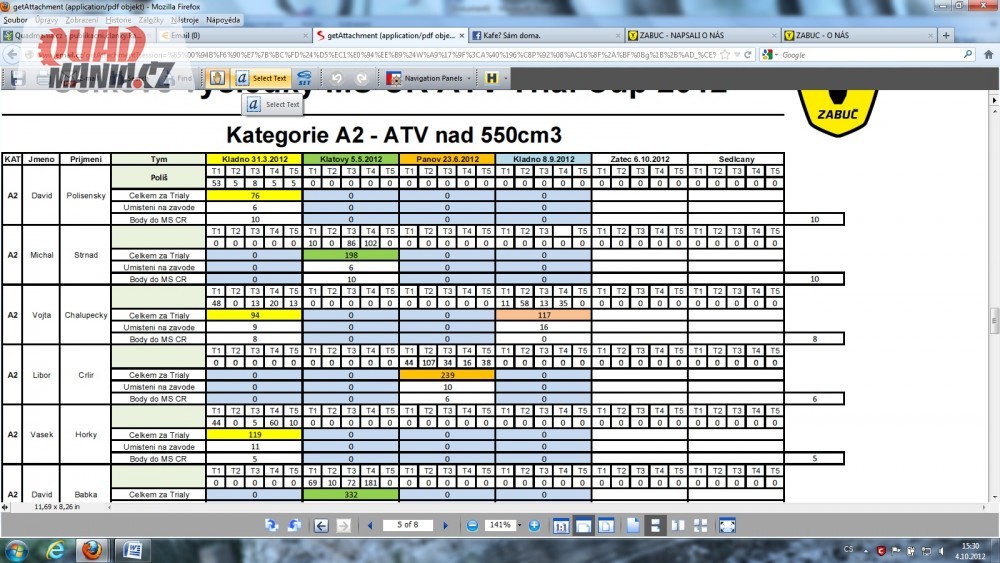Open the Historie menu
1000x563 pixels.
[118, 20]
